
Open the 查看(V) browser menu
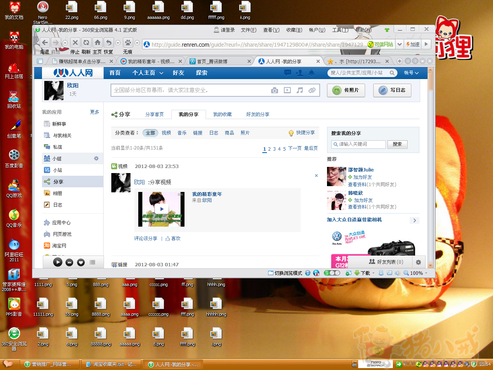[x=271, y=30]
